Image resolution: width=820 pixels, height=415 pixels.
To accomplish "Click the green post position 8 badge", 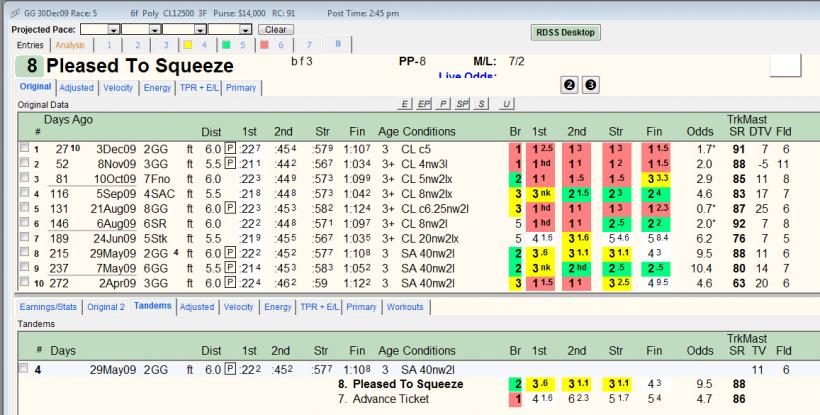I will pos(29,66).
